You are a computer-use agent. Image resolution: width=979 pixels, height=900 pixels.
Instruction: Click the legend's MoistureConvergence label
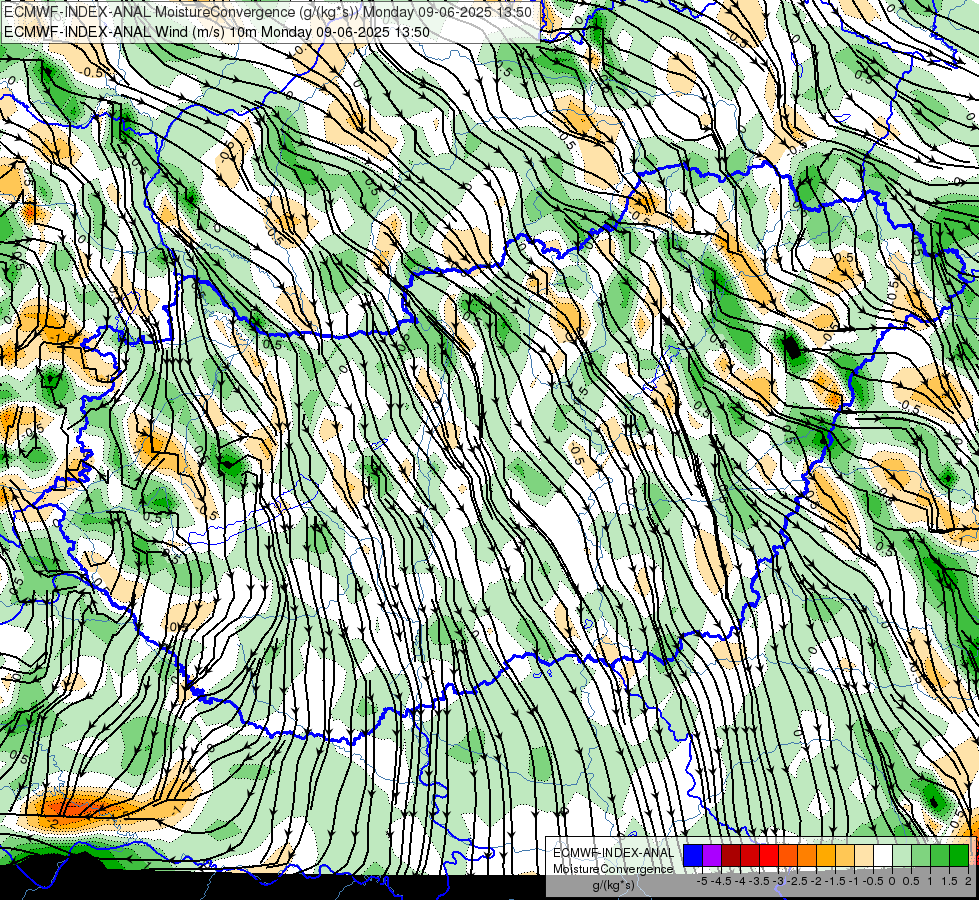point(613,869)
